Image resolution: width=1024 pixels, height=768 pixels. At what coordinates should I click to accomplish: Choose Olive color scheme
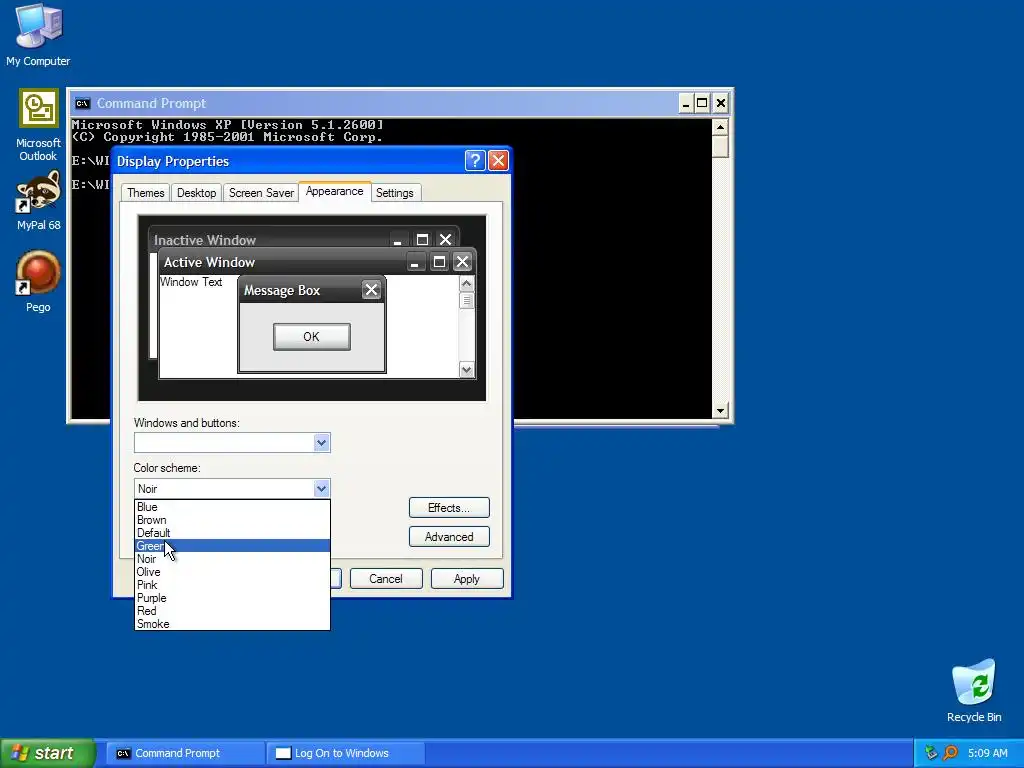(x=232, y=572)
